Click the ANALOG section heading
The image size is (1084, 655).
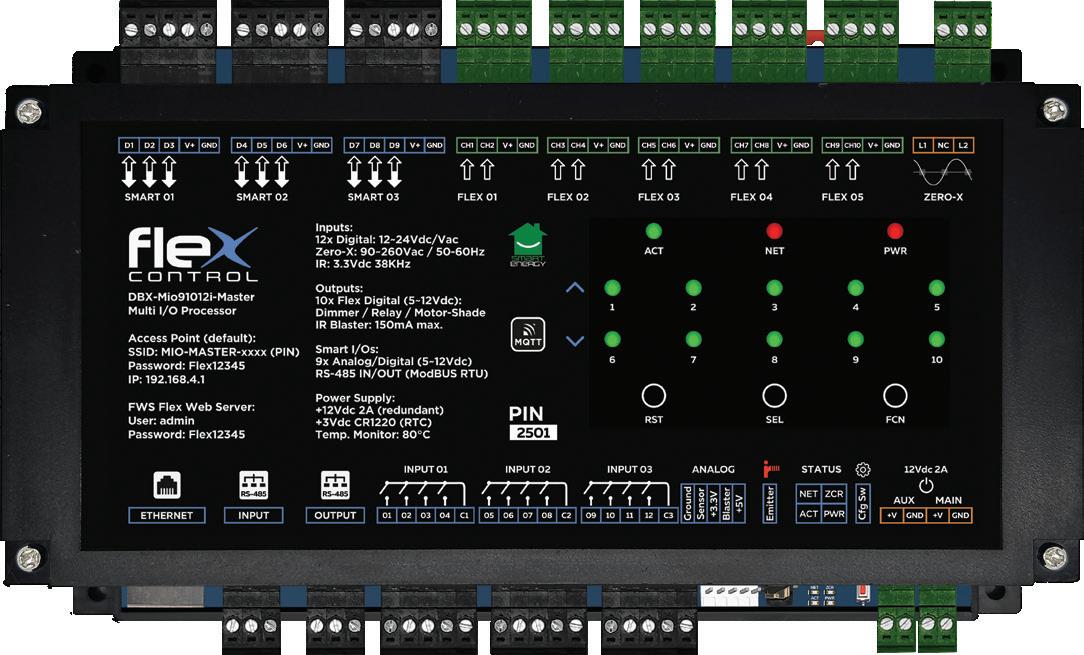coord(713,470)
